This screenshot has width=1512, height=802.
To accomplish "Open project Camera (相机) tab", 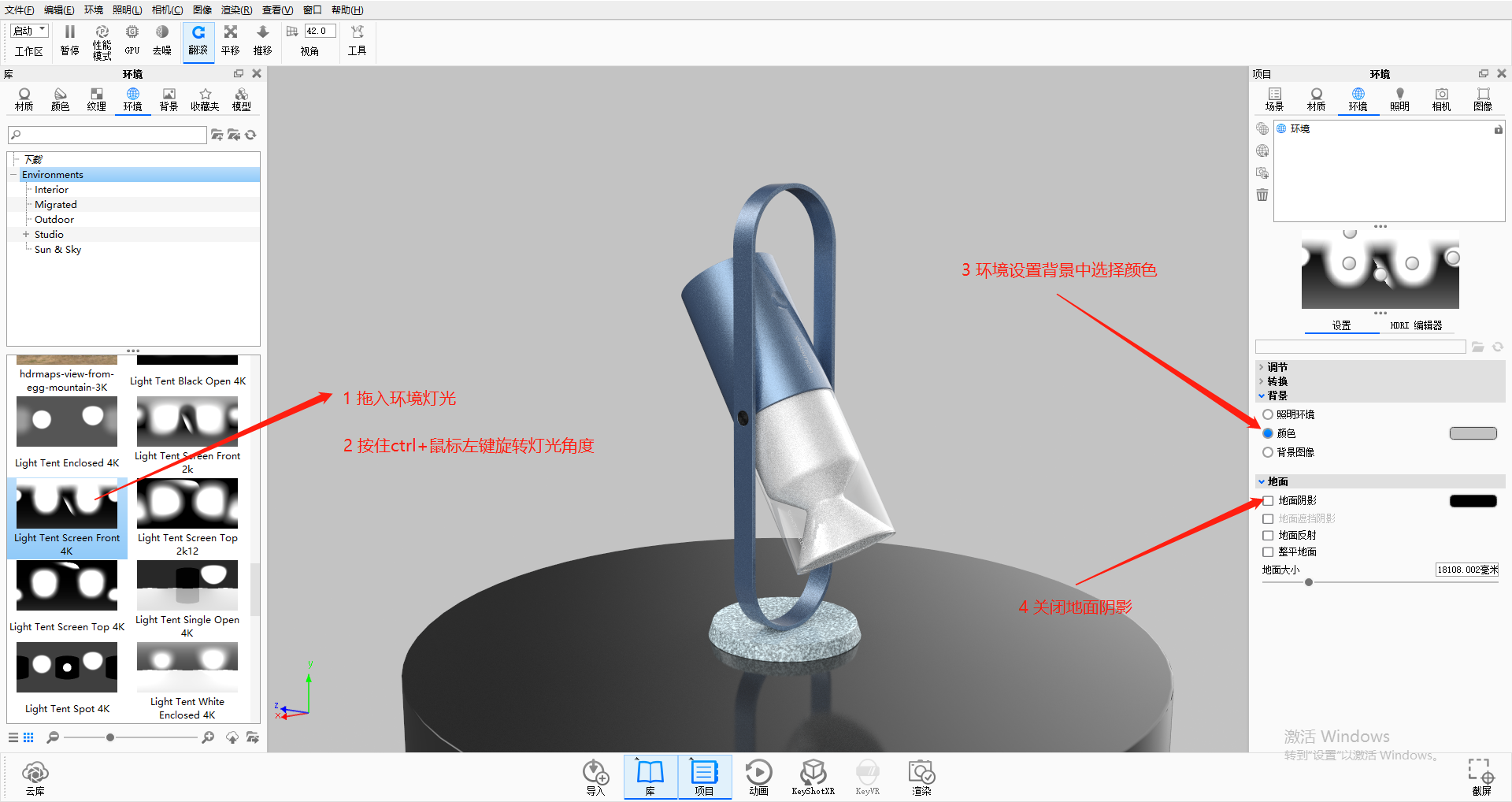I will (1442, 100).
